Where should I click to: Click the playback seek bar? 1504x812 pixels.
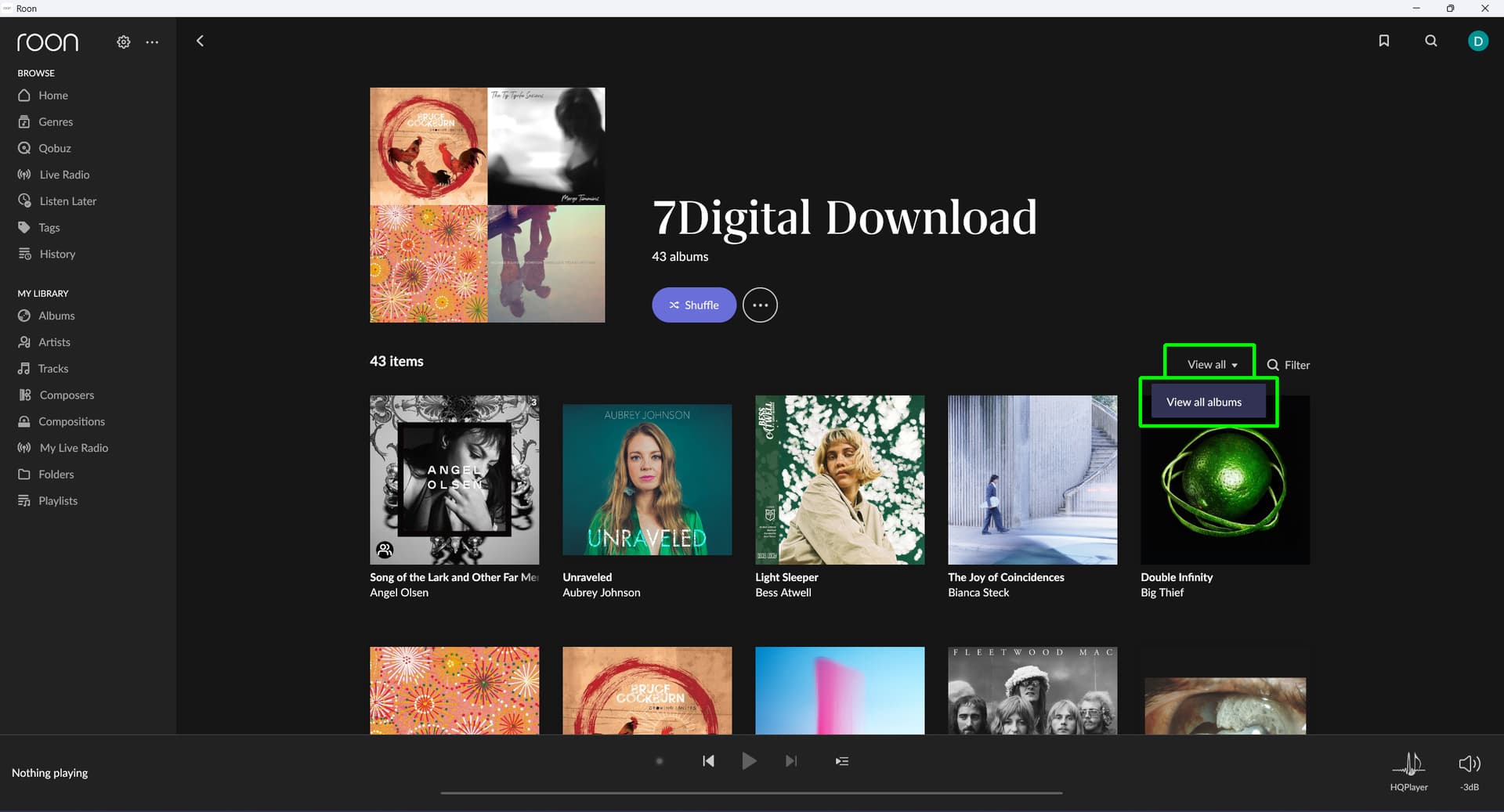[750, 792]
